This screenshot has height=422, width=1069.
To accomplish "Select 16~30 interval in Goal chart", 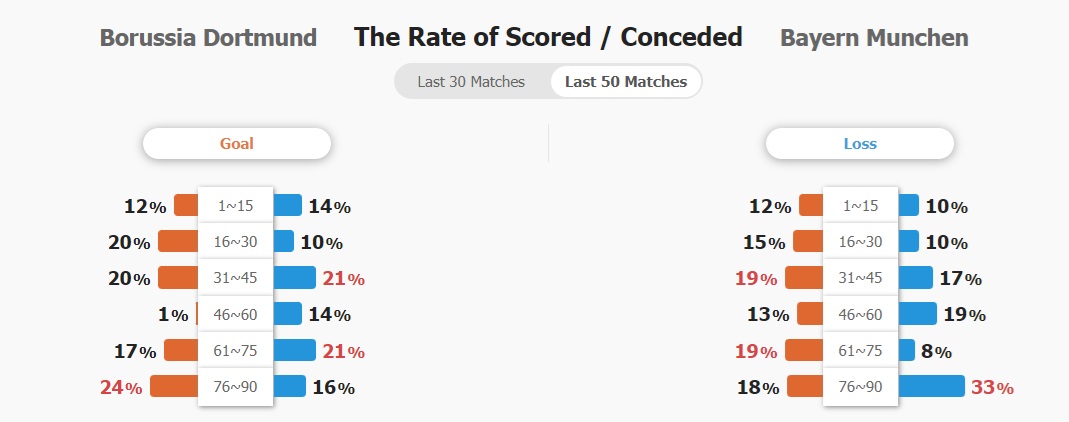I will [x=236, y=241].
